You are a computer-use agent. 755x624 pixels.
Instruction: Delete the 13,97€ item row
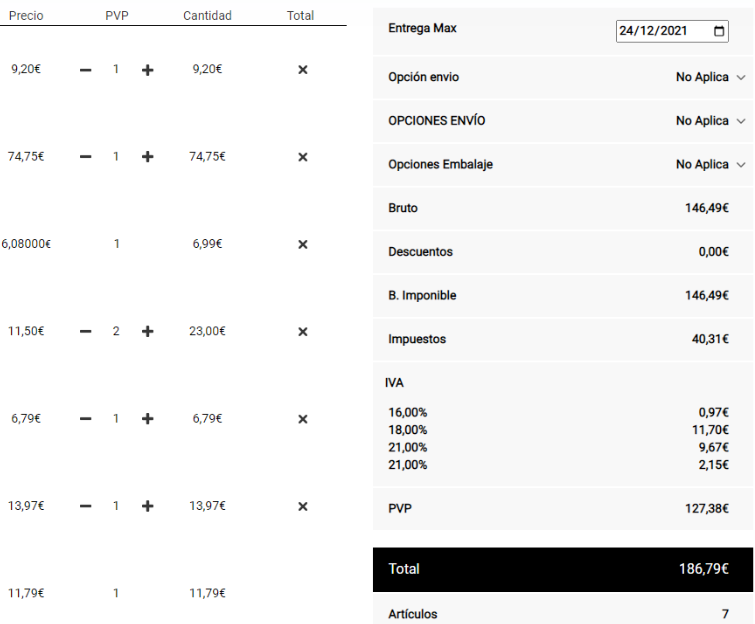[303, 506]
